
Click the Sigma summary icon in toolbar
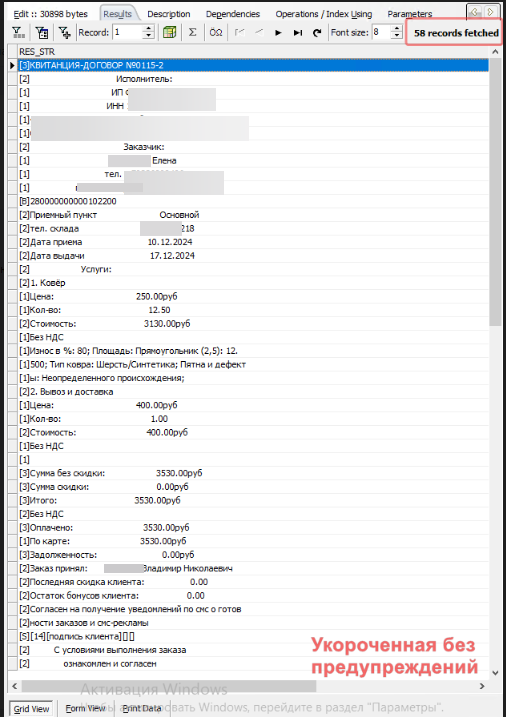tap(192, 32)
